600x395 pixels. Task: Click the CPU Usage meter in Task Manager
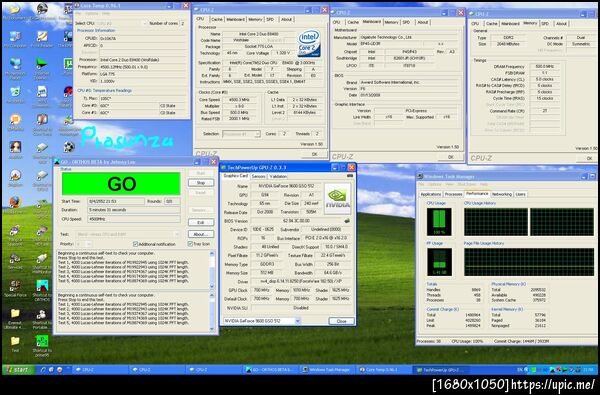[x=439, y=222]
